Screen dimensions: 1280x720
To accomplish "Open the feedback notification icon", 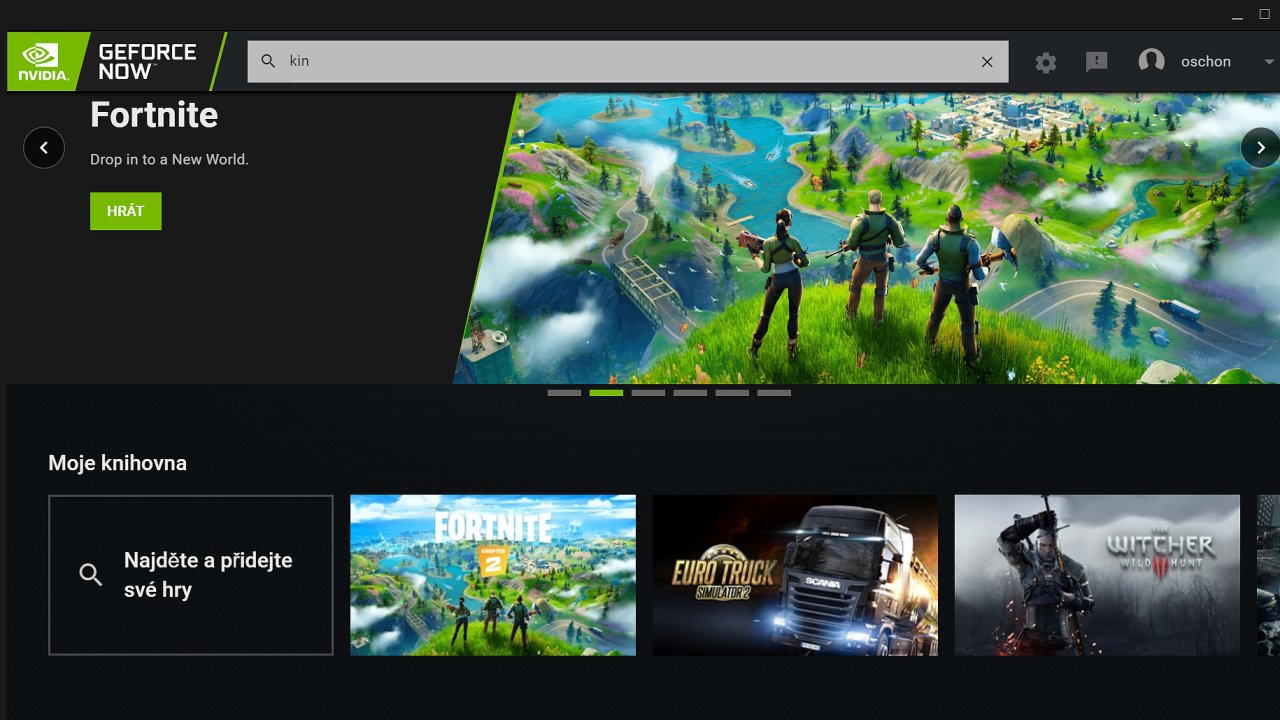I will coord(1097,62).
